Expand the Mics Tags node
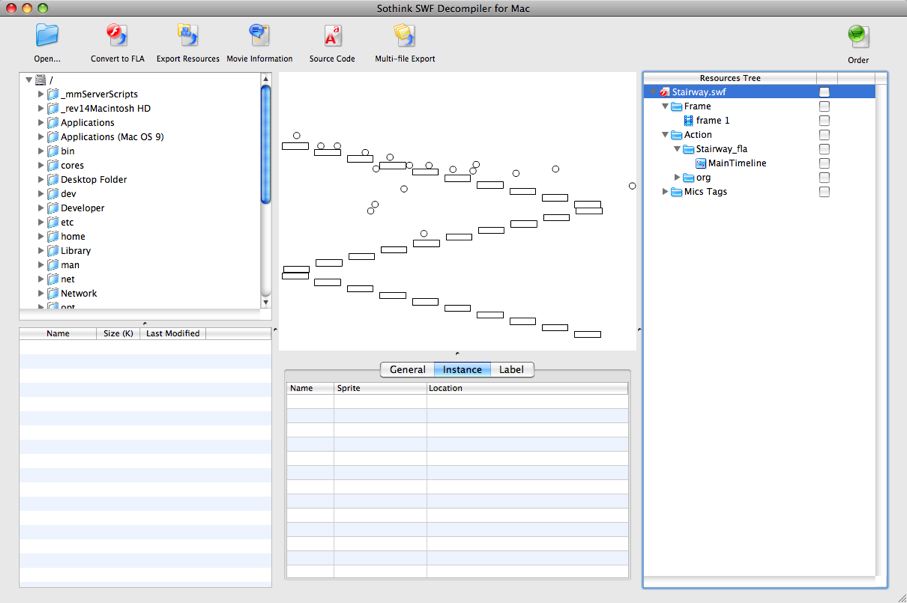Image resolution: width=907 pixels, height=603 pixels. [x=666, y=192]
